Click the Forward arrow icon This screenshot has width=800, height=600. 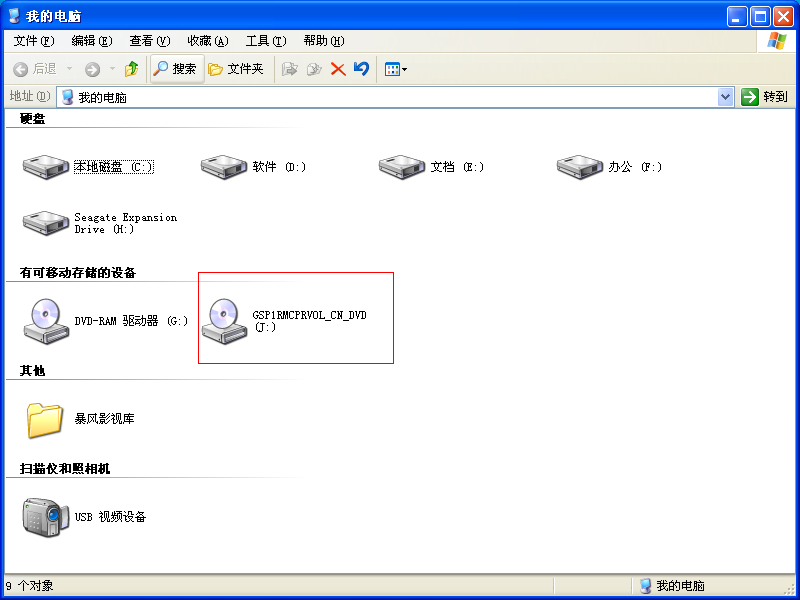click(92, 69)
